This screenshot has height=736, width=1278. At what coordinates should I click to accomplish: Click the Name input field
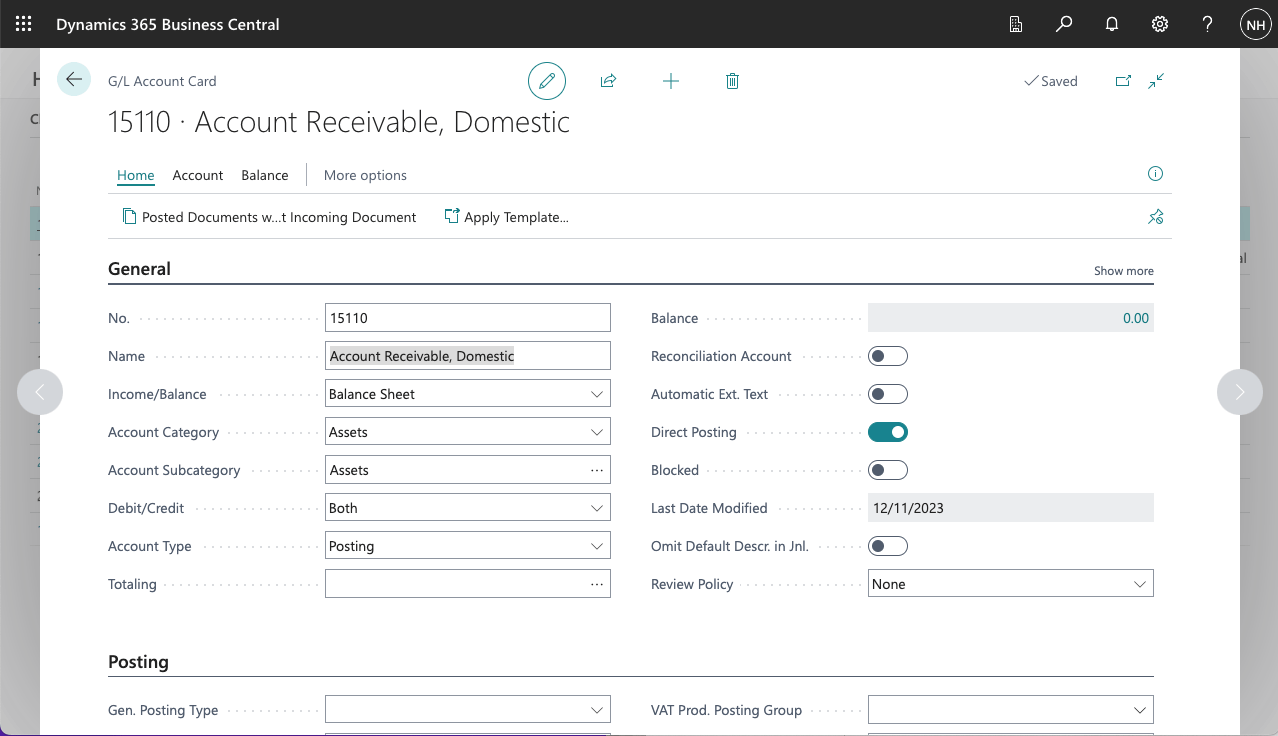pos(467,356)
